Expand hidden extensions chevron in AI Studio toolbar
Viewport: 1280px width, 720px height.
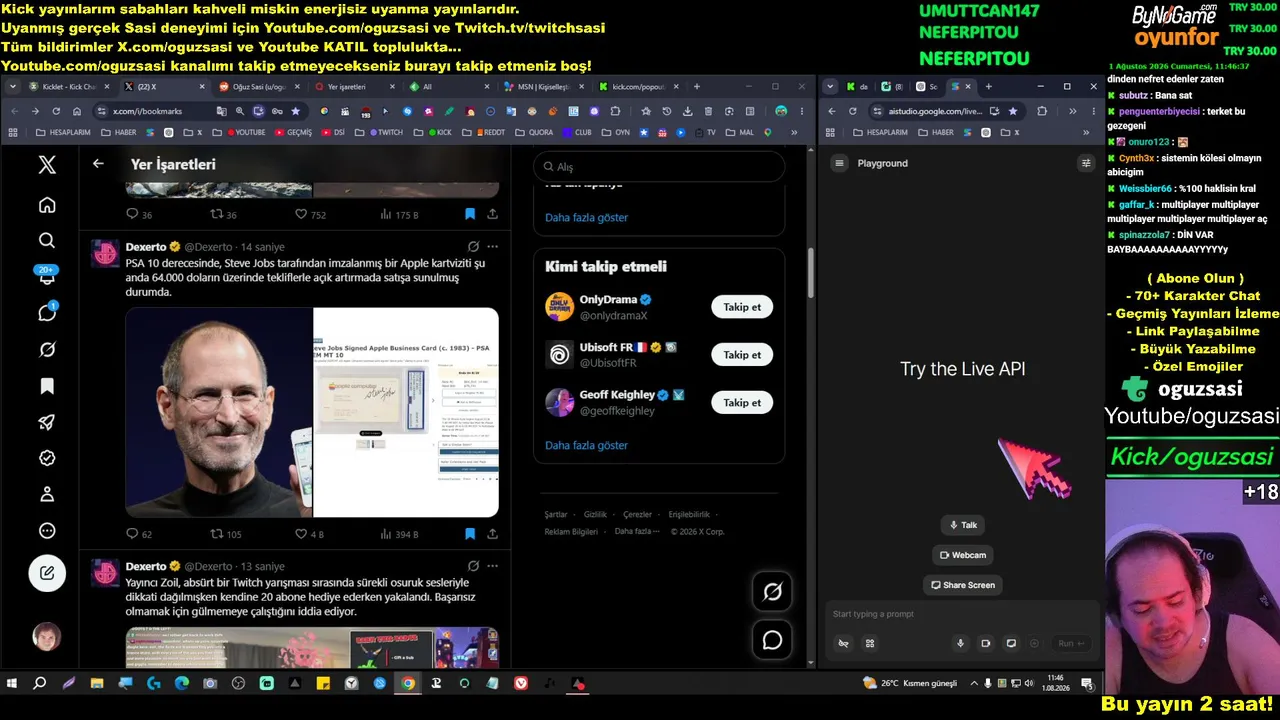1072,111
